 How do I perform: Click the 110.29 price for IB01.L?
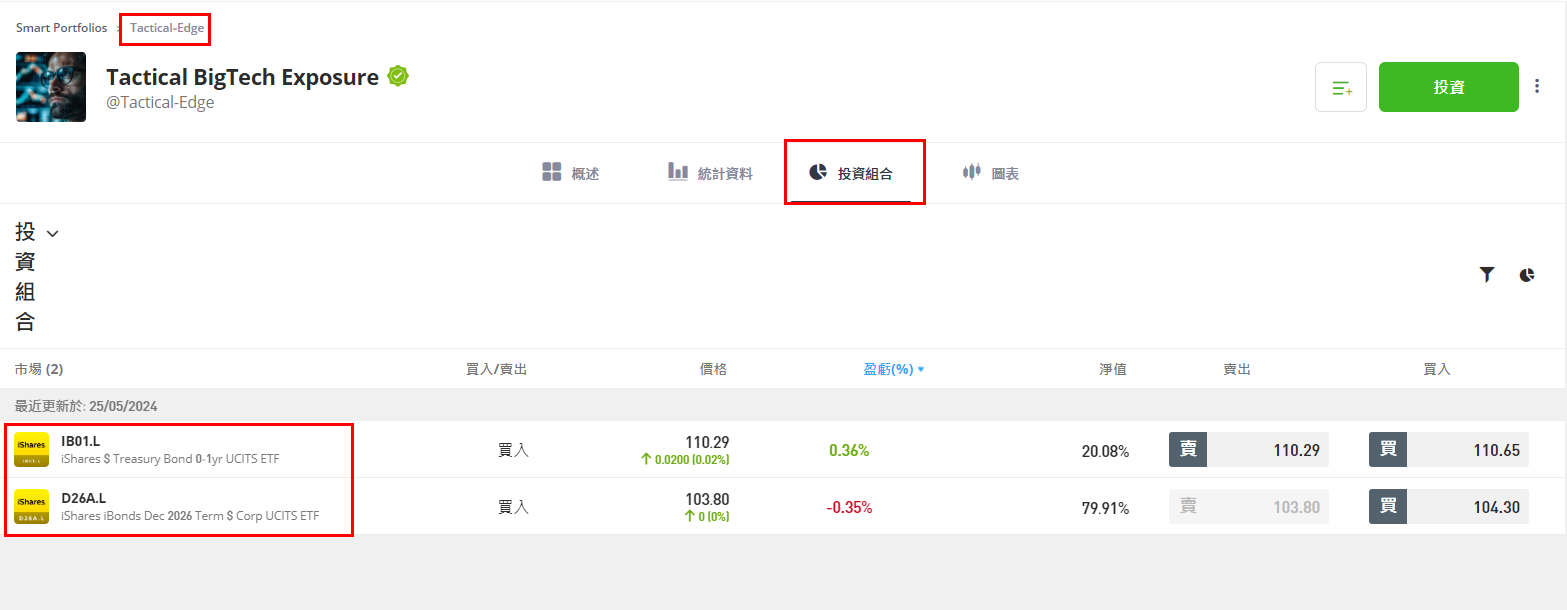pyautogui.click(x=707, y=442)
